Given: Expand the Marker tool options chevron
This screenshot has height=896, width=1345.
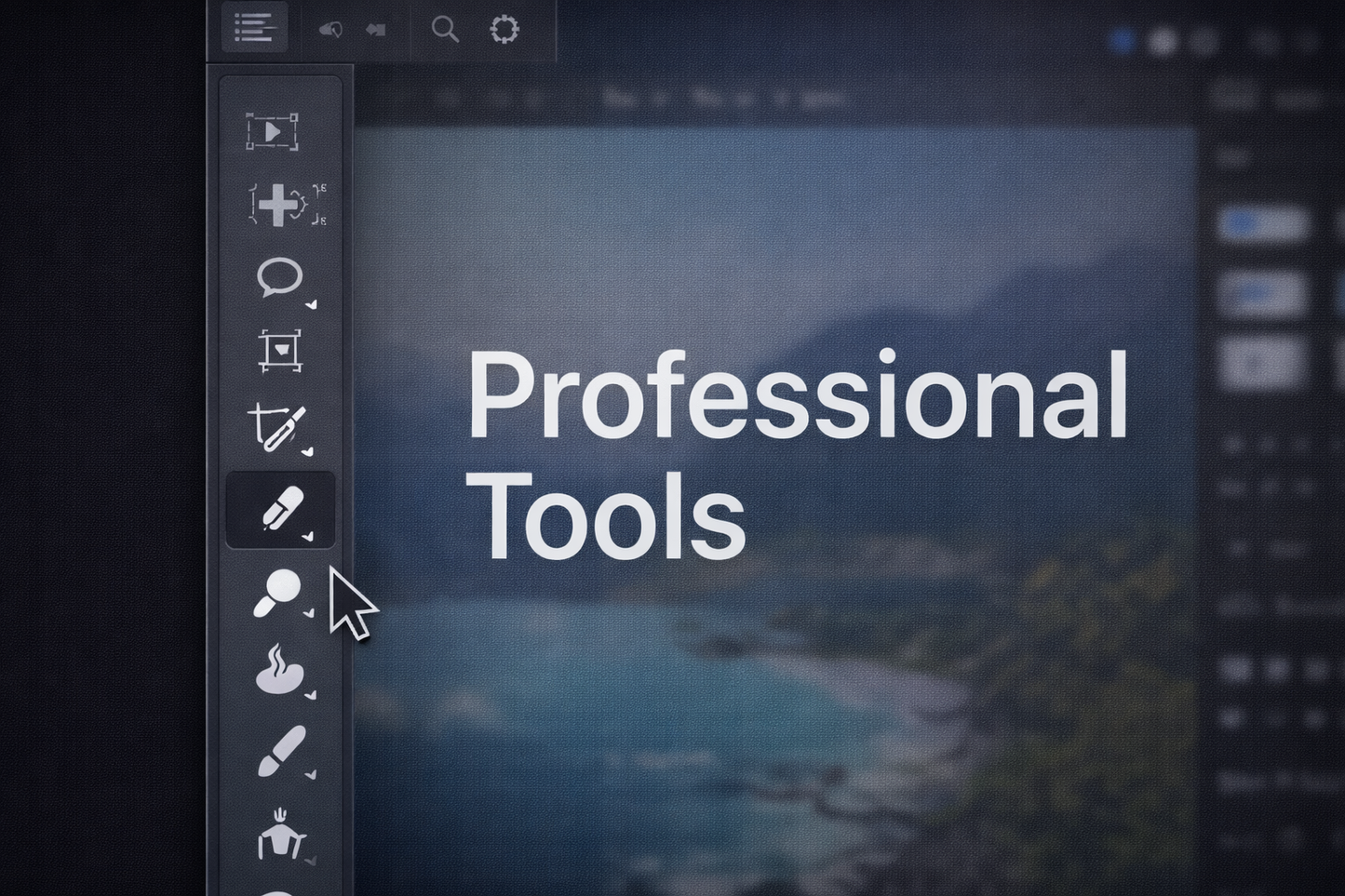Looking at the screenshot, I should (307, 538).
